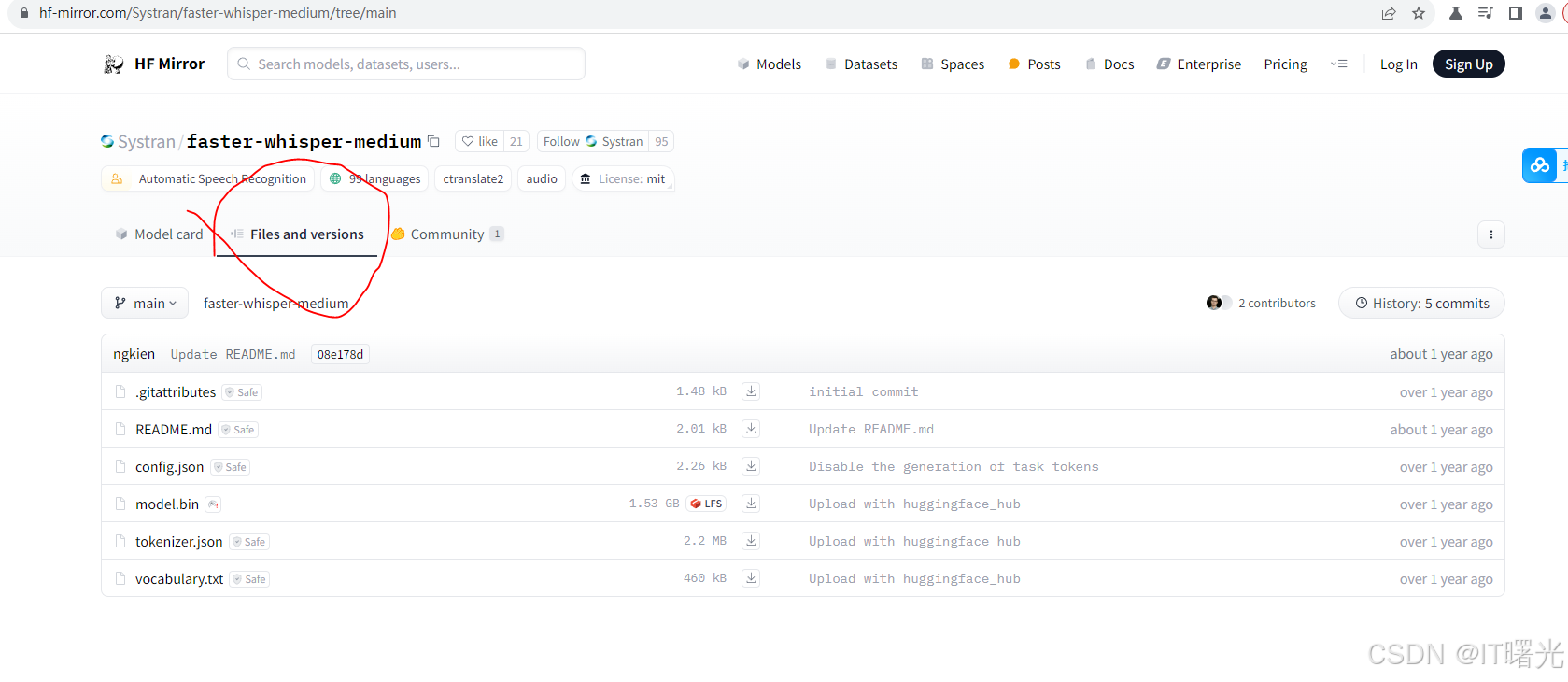Viewport: 1568px width, 682px height.
Task: Open the Models page
Action: coord(770,64)
